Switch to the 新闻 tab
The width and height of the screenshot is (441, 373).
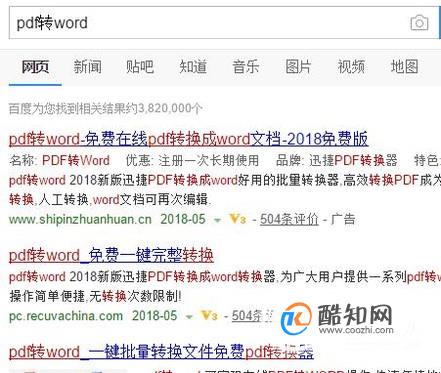pos(88,67)
